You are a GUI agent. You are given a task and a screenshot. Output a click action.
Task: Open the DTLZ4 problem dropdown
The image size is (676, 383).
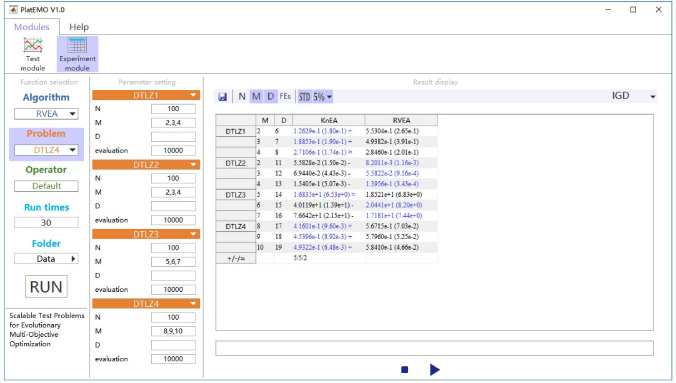46,150
